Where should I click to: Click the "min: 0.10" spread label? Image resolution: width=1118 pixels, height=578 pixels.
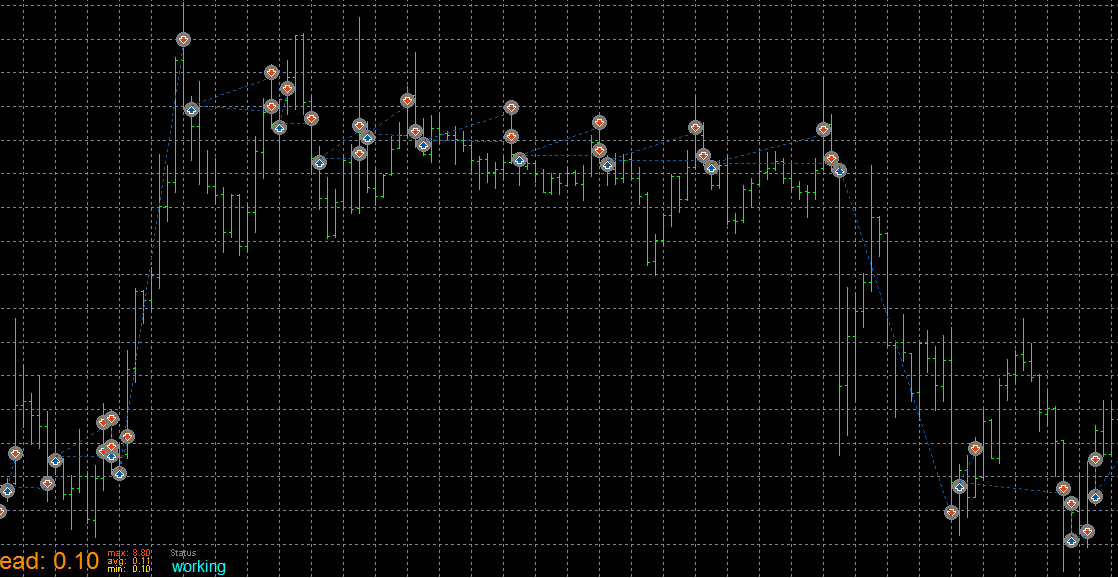coord(129,568)
